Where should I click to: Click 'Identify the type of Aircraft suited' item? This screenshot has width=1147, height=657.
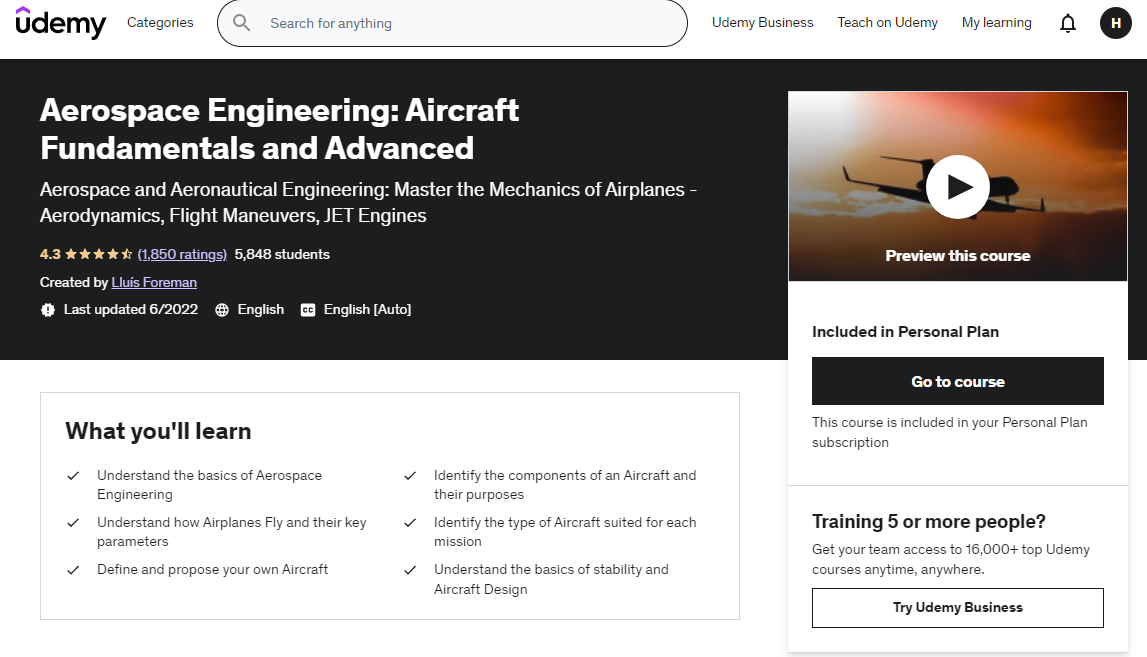[565, 532]
